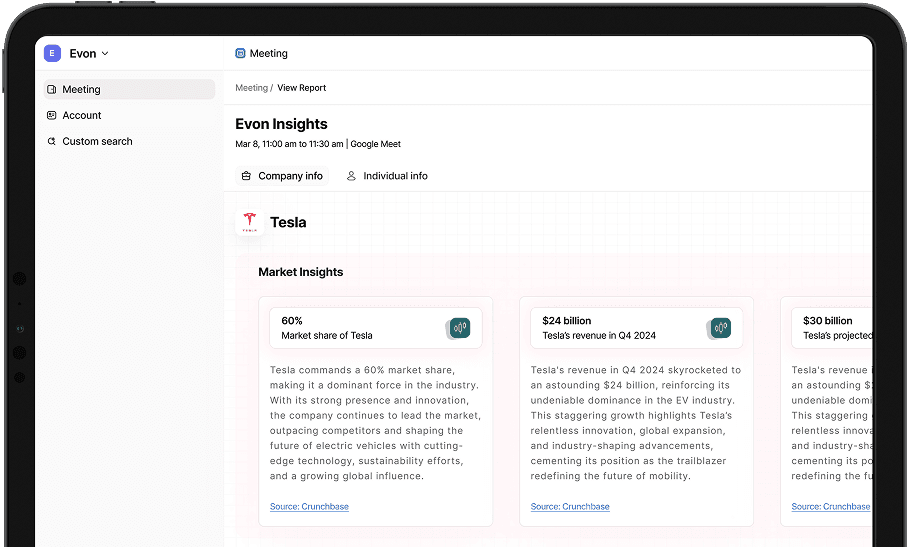Open Crunchbase source under $30 billion card
Image resolution: width=907 pixels, height=547 pixels.
831,507
